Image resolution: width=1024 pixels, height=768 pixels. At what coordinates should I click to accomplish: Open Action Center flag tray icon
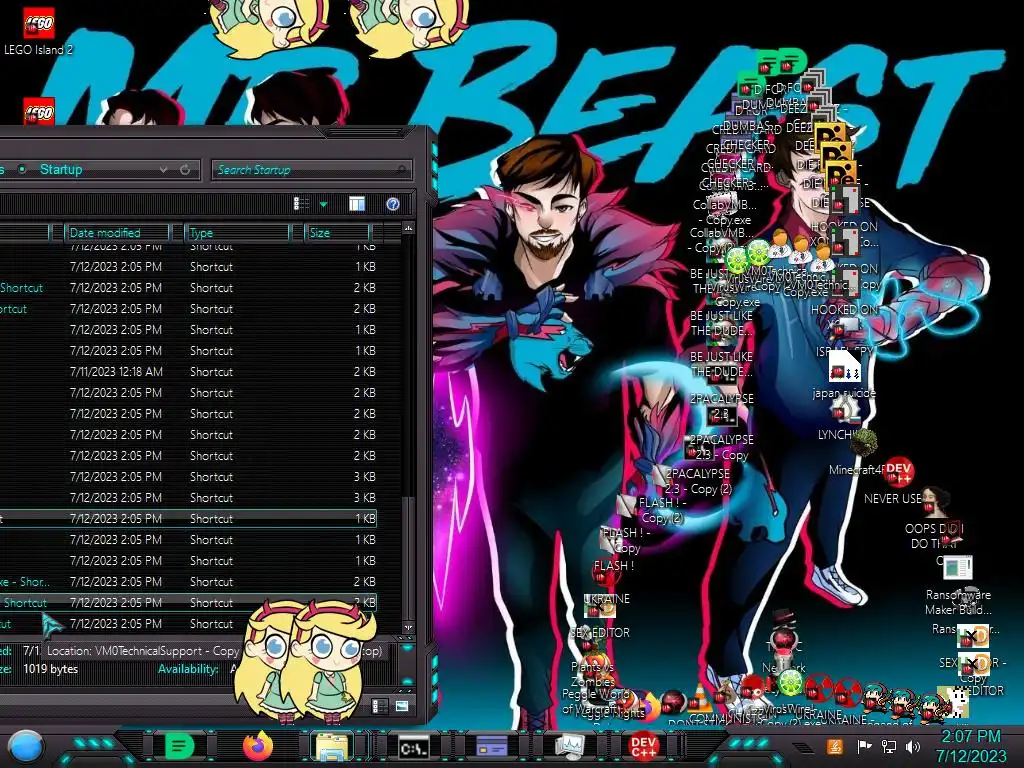point(864,746)
